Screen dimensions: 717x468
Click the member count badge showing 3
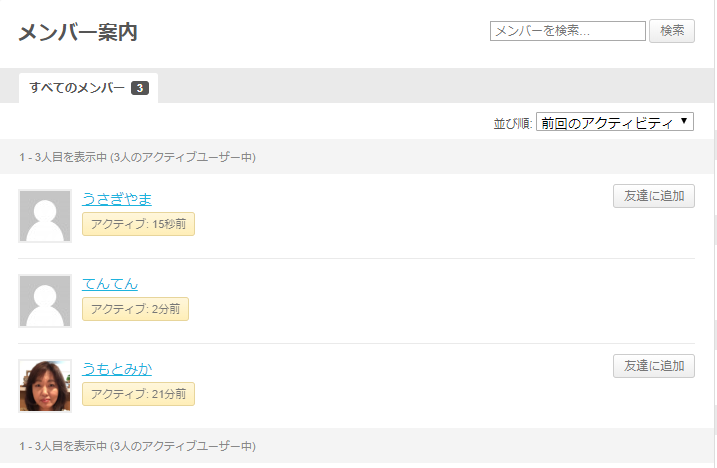click(x=140, y=88)
